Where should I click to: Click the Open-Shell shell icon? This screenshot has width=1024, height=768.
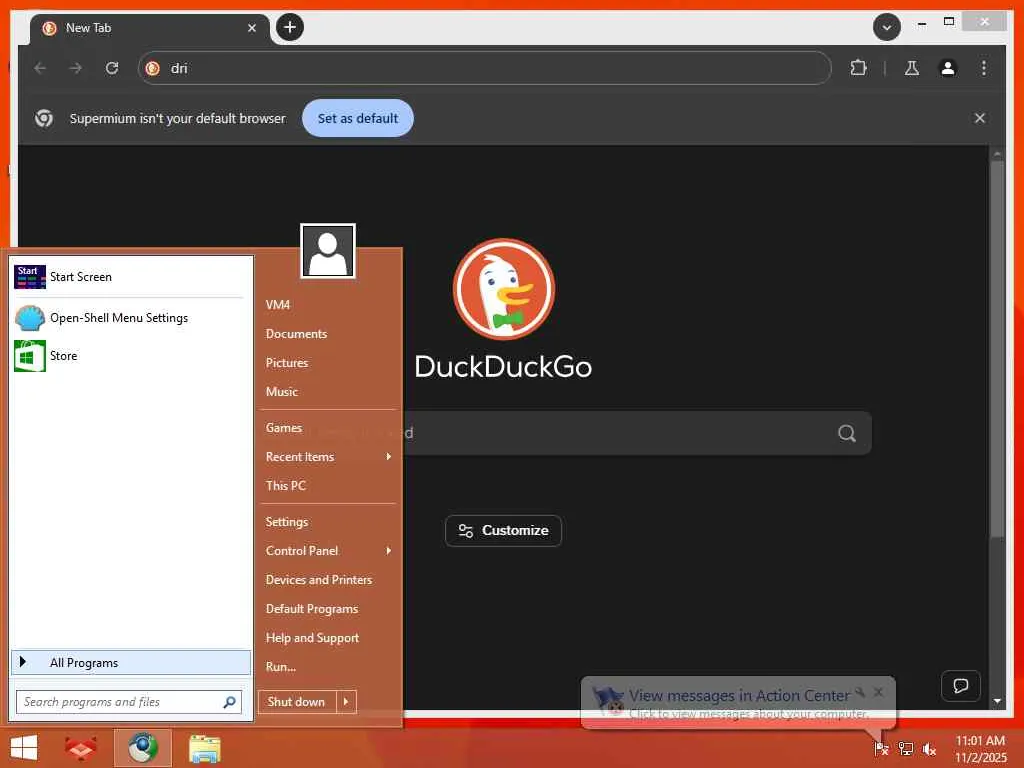tap(30, 318)
